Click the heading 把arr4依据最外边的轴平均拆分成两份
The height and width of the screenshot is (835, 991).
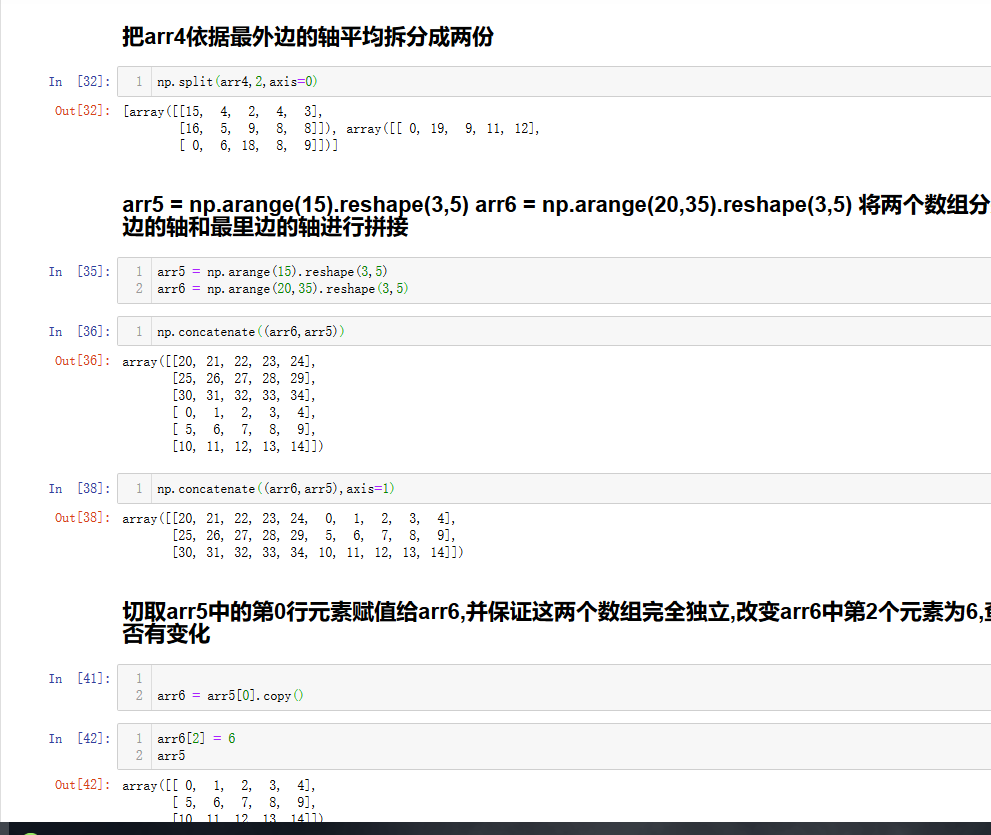(308, 37)
